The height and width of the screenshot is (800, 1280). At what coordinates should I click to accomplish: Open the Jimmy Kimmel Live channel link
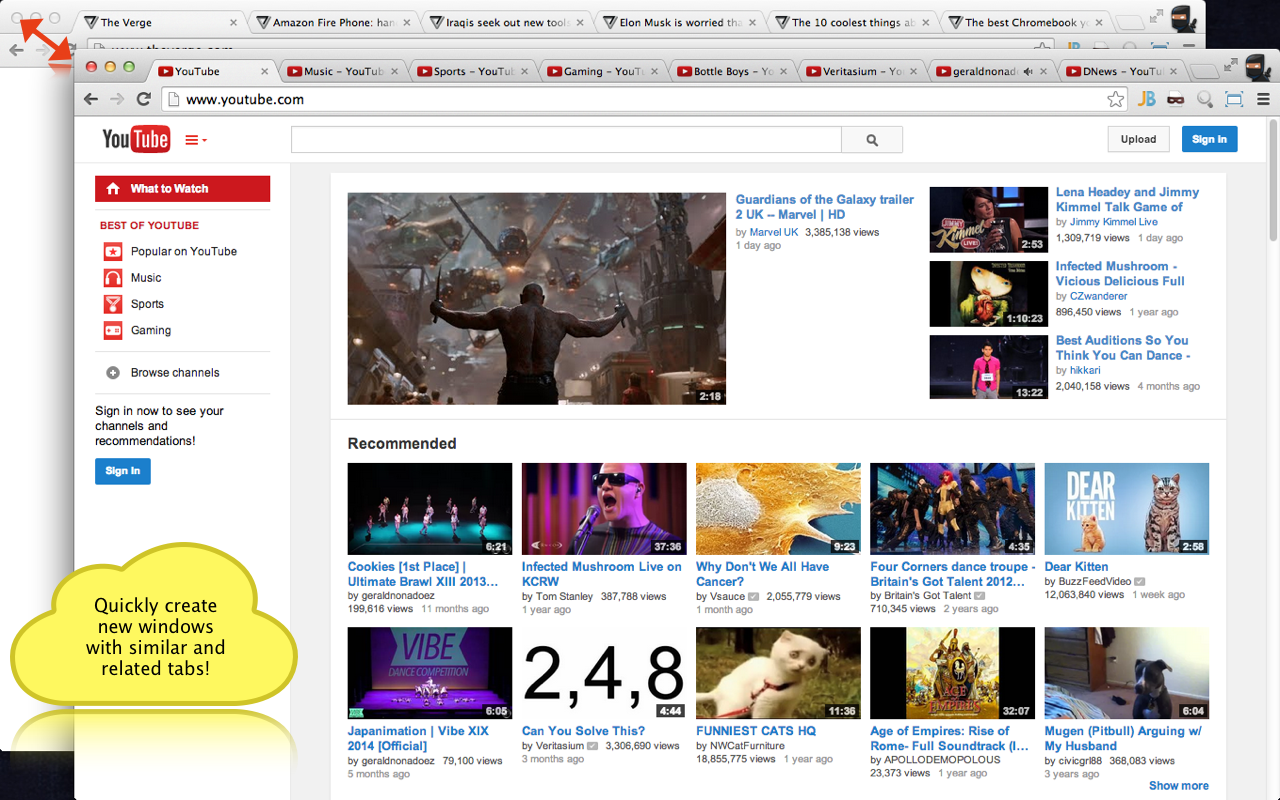pyautogui.click(x=1114, y=222)
